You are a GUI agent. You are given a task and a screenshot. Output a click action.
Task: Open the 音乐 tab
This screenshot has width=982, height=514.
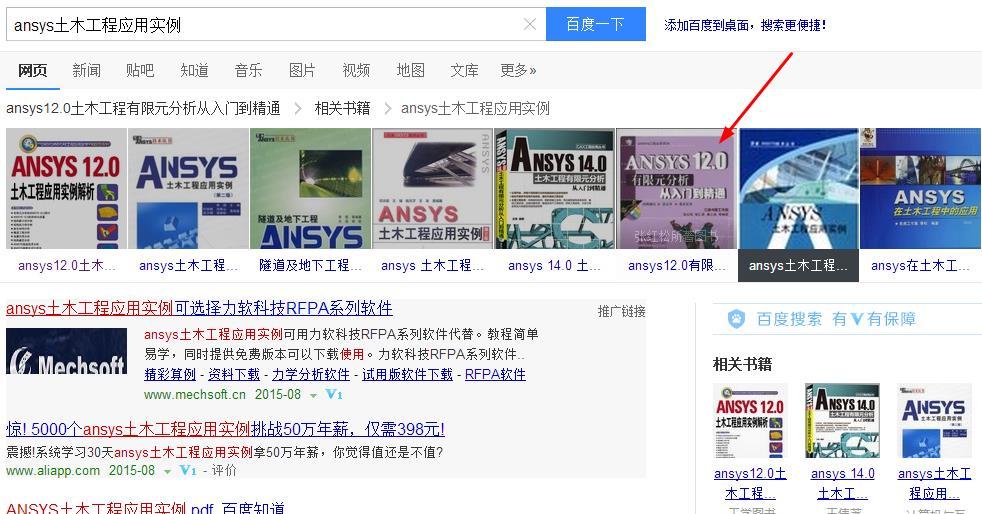pyautogui.click(x=248, y=70)
